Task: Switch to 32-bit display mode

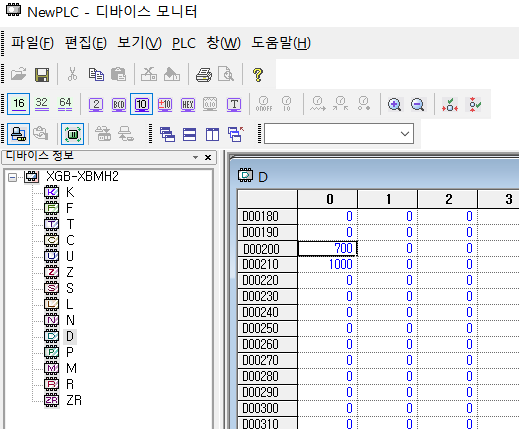Action: pyautogui.click(x=42, y=104)
